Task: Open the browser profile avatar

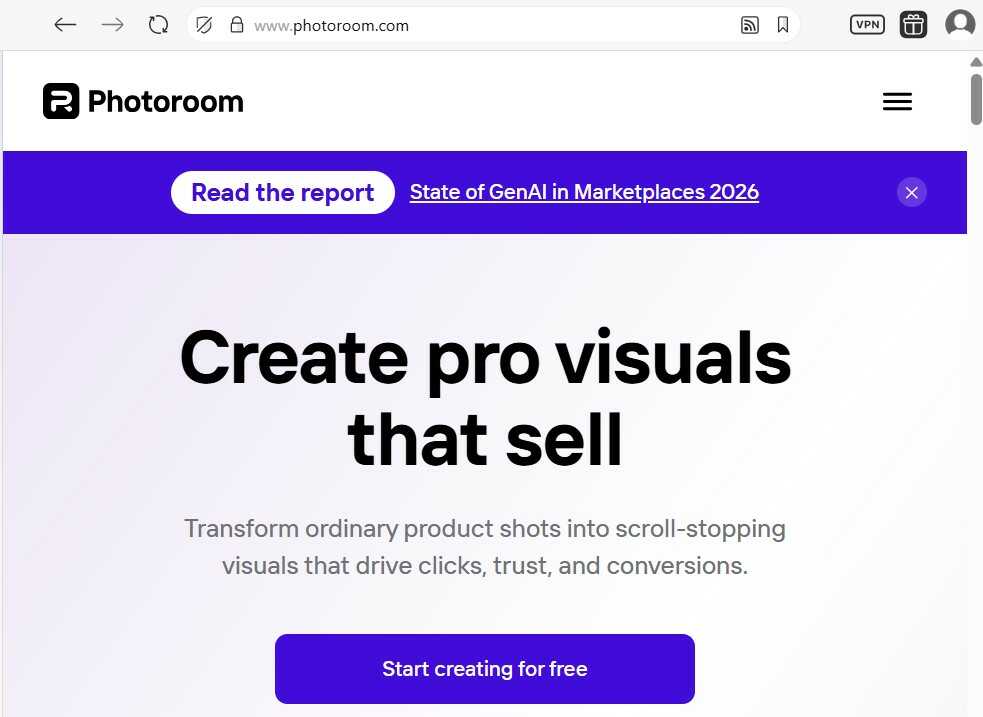Action: tap(960, 24)
